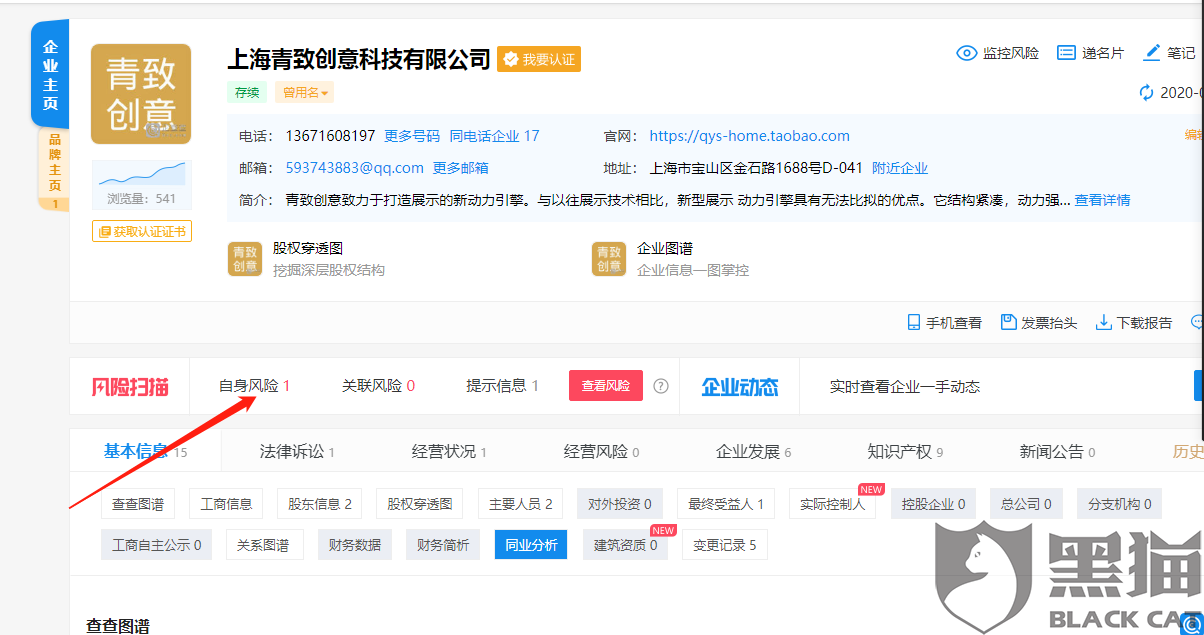Open the 企业发展 tab
Screen dimensions: 1204x635
754,452
